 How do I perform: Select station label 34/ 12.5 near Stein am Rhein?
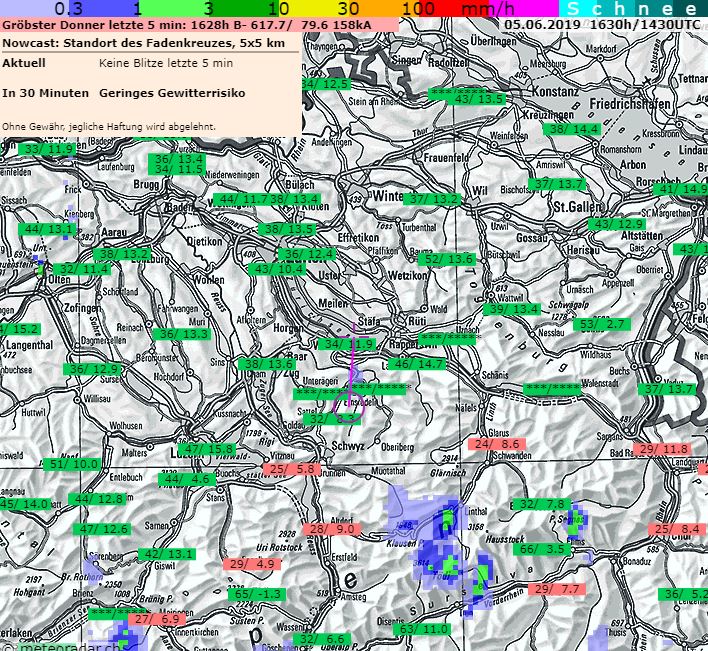click(x=326, y=84)
